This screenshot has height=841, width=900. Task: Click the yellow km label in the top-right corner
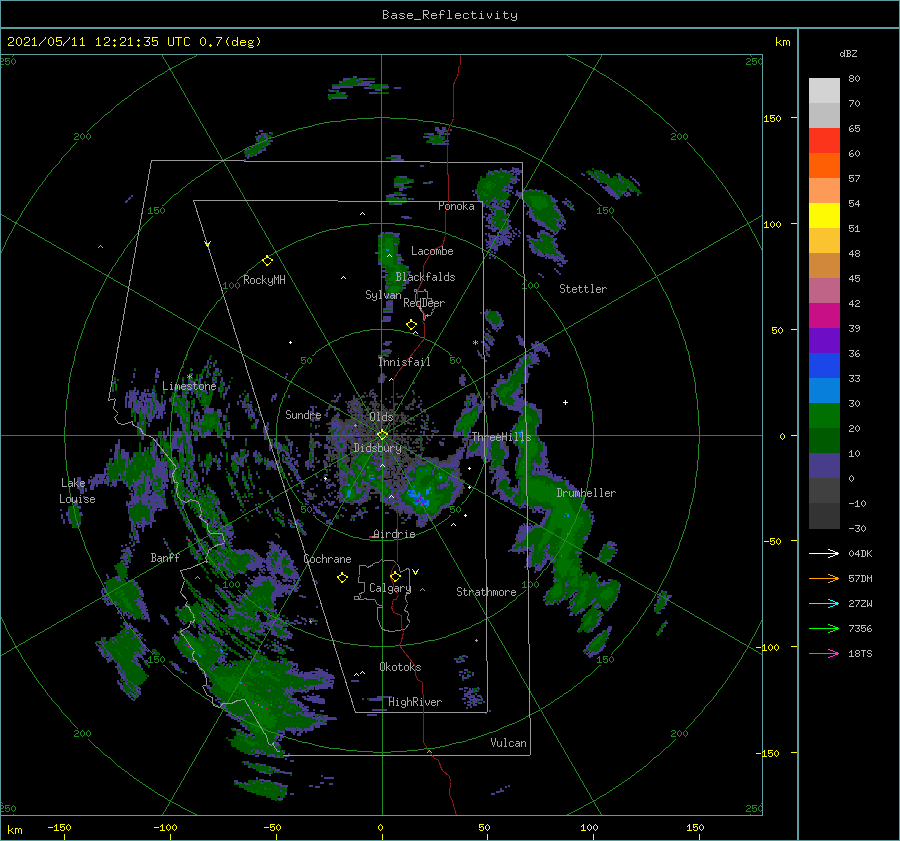[783, 42]
